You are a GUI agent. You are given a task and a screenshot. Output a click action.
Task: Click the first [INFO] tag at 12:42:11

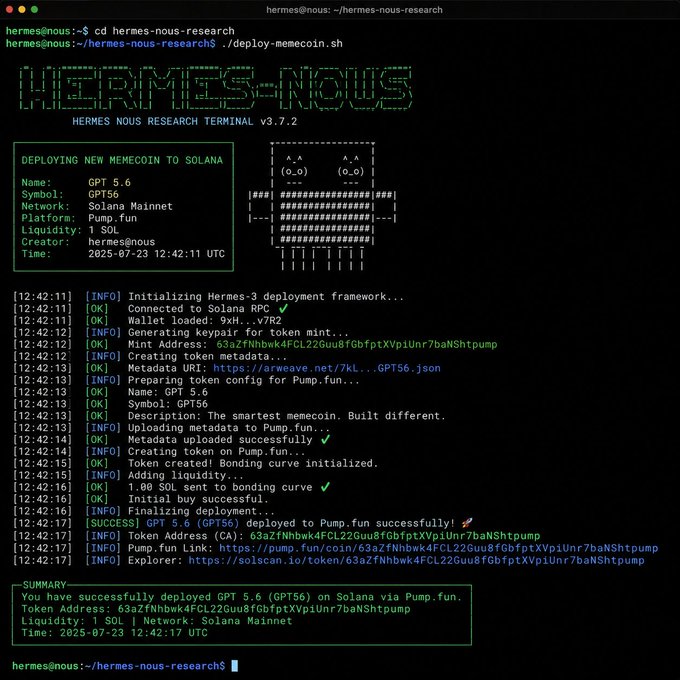pos(103,297)
